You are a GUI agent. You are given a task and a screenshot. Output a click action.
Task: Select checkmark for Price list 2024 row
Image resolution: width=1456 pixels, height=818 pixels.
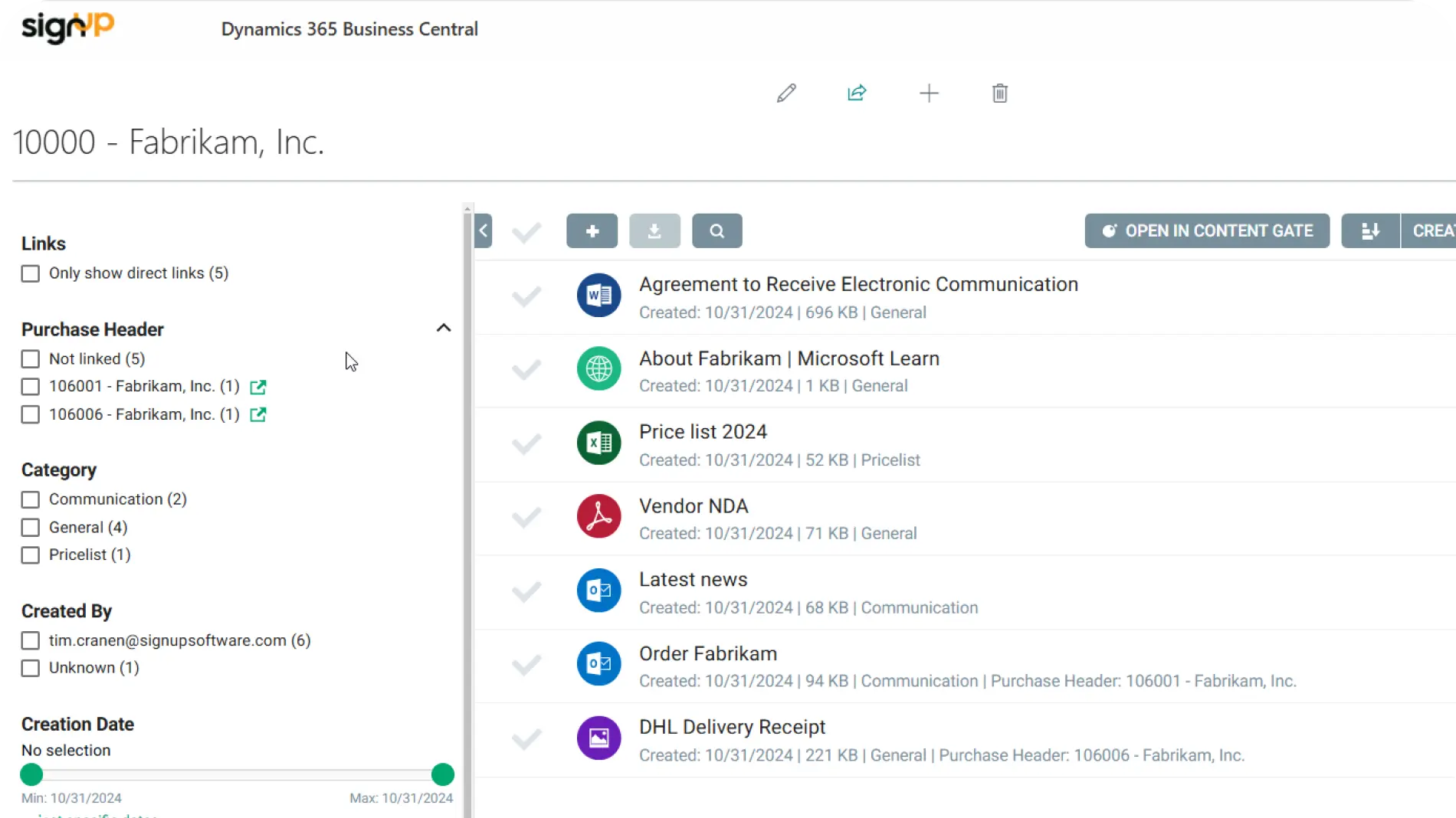[x=526, y=443]
